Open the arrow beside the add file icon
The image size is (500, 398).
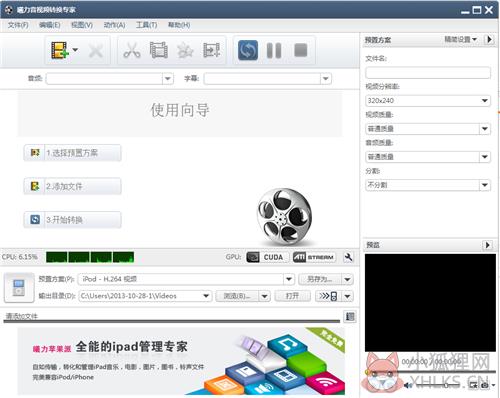[x=75, y=50]
